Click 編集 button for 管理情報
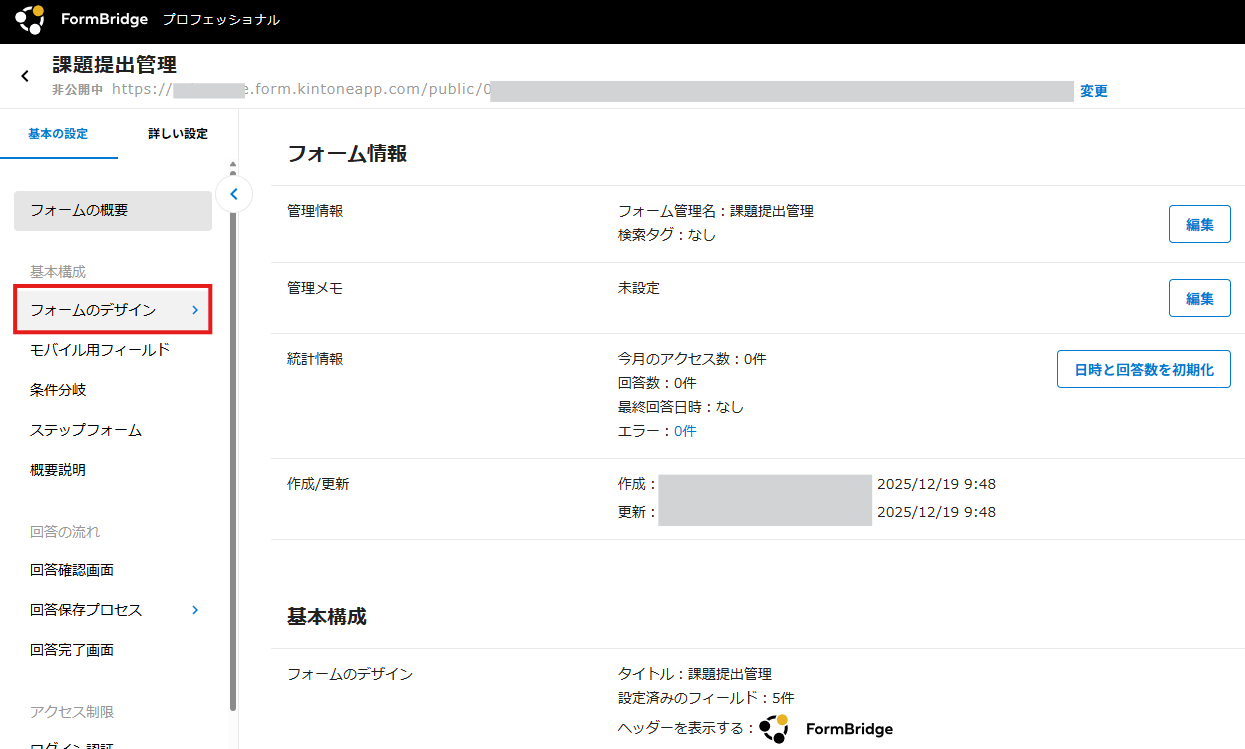The height and width of the screenshot is (749, 1245). click(x=1199, y=224)
